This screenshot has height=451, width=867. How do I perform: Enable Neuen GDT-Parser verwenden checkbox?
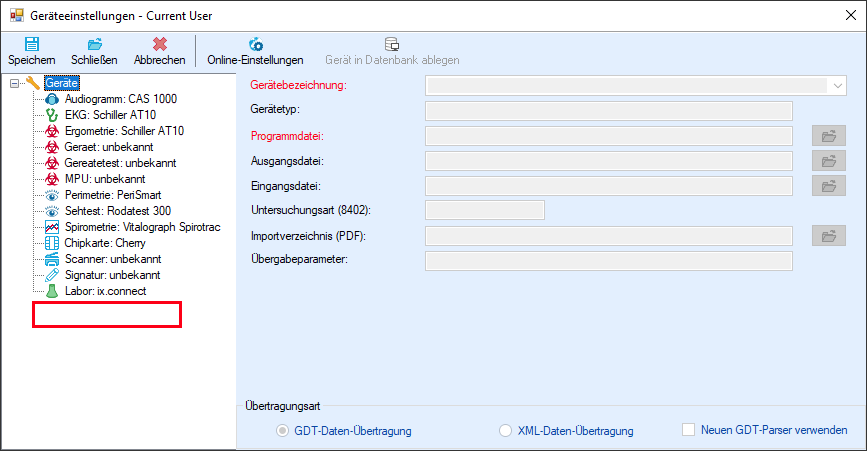coord(688,429)
